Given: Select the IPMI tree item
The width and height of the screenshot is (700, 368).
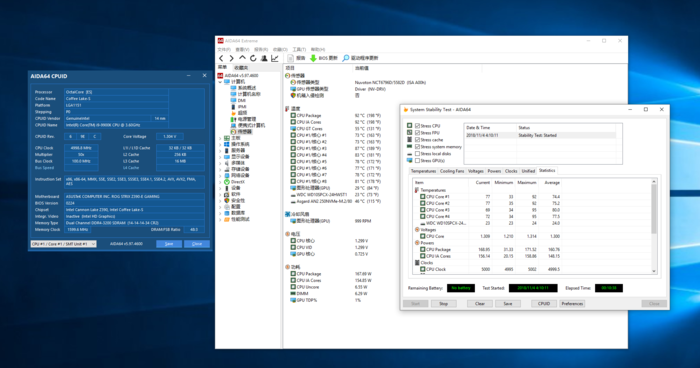Looking at the screenshot, I should click(x=242, y=107).
